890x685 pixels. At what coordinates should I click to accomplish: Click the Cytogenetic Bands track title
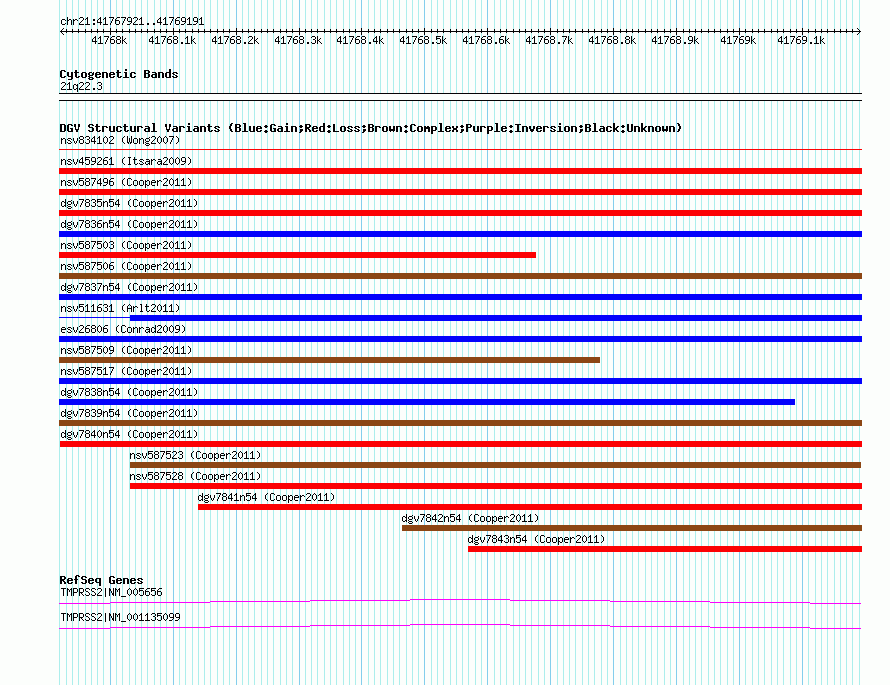119,74
